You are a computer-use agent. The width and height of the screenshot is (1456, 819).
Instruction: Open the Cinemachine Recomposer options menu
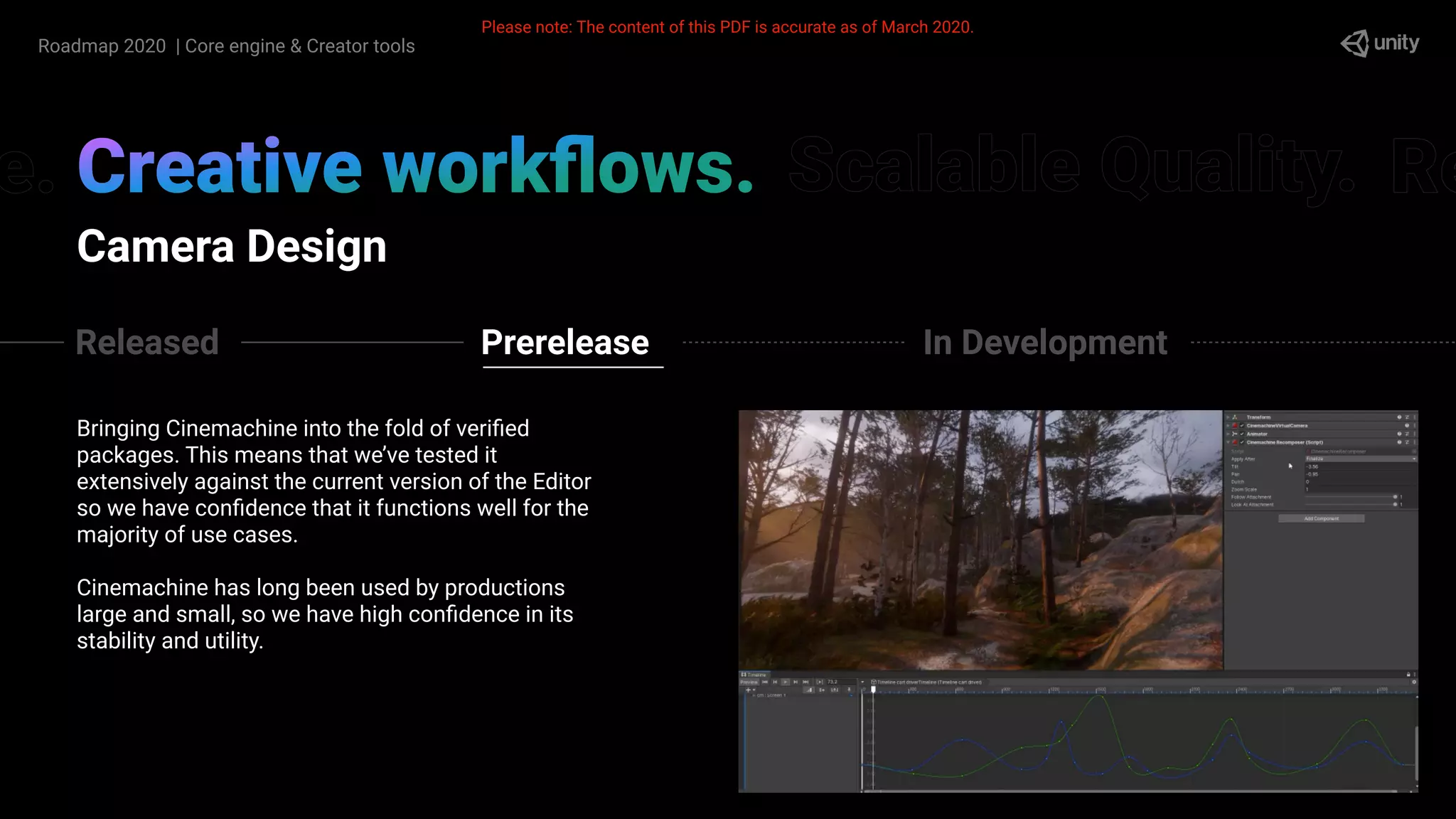[x=1415, y=442]
